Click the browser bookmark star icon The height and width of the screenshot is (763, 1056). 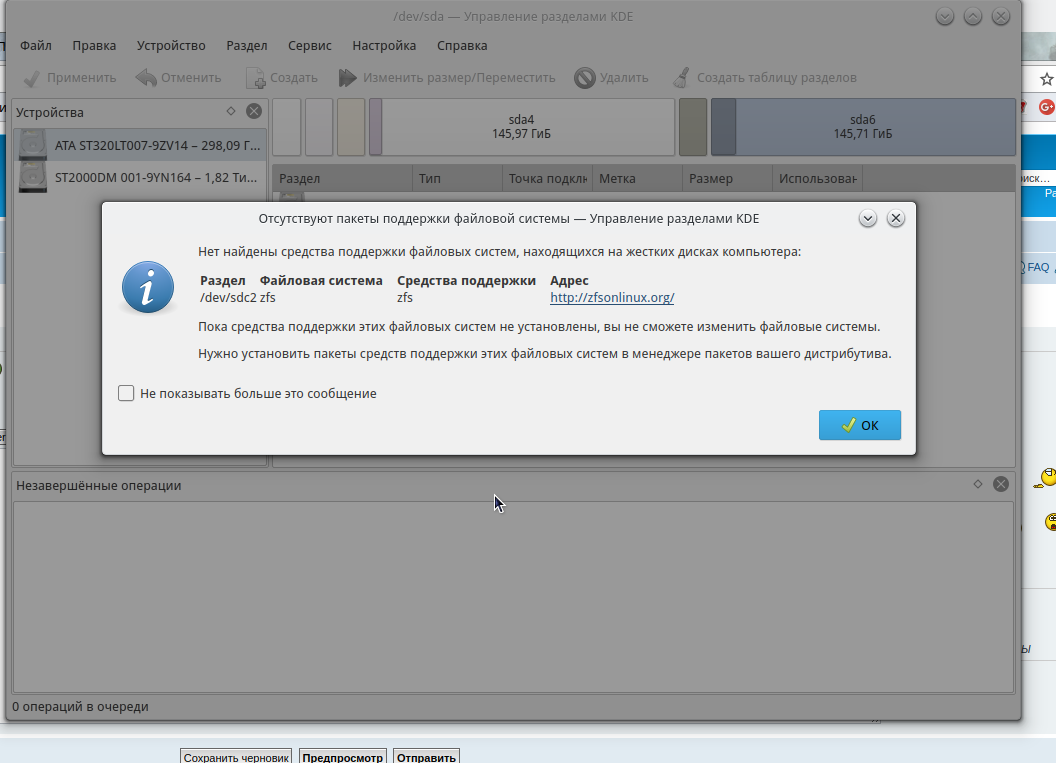coord(1046,79)
